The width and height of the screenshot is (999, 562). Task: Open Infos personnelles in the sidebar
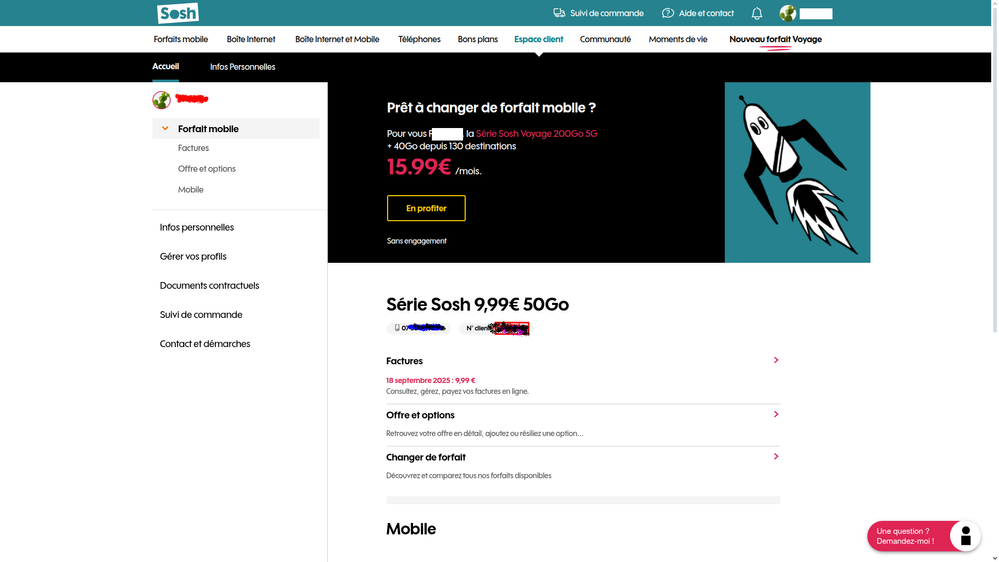(x=197, y=227)
